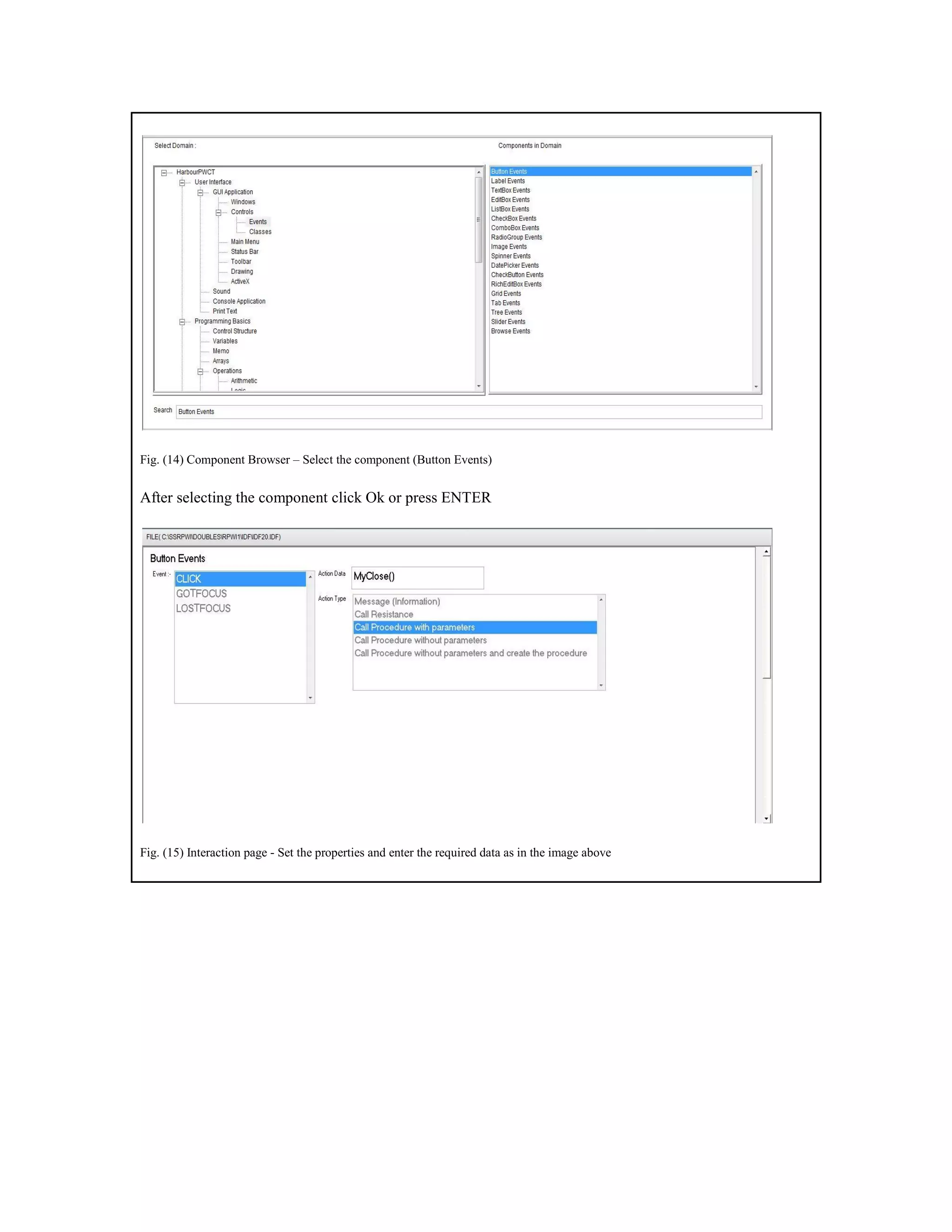This screenshot has height=1232, width=952.
Task: Click component list scrollbar down arrow
Action: [756, 387]
